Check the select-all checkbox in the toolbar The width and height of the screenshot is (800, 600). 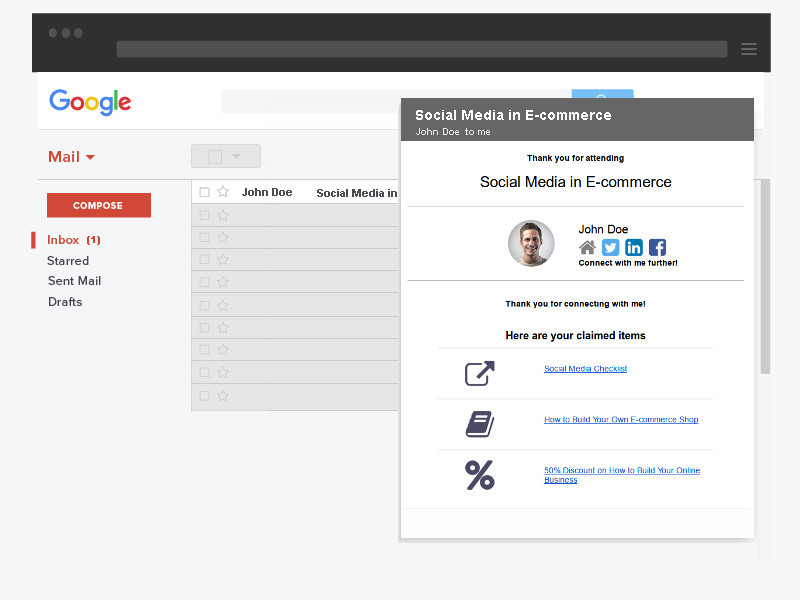[x=215, y=157]
